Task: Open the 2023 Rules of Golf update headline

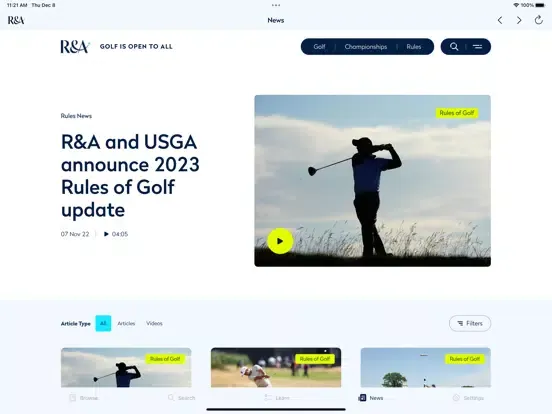Action: tap(130, 176)
